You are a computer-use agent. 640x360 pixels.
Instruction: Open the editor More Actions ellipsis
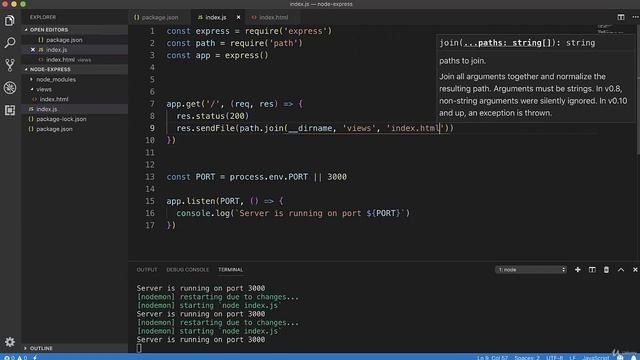tap(636, 17)
